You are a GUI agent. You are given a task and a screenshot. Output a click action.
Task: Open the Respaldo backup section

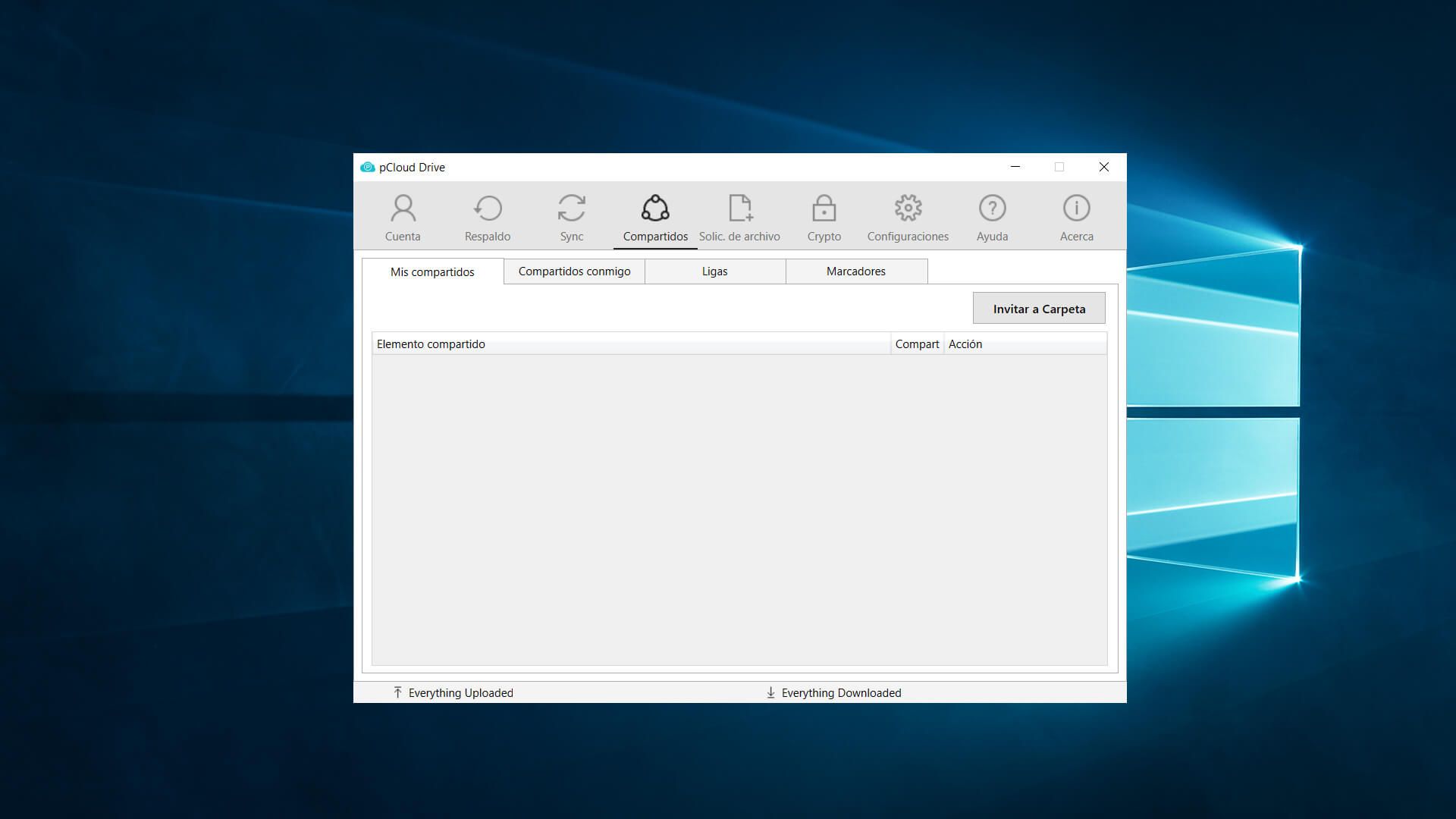pyautogui.click(x=488, y=218)
